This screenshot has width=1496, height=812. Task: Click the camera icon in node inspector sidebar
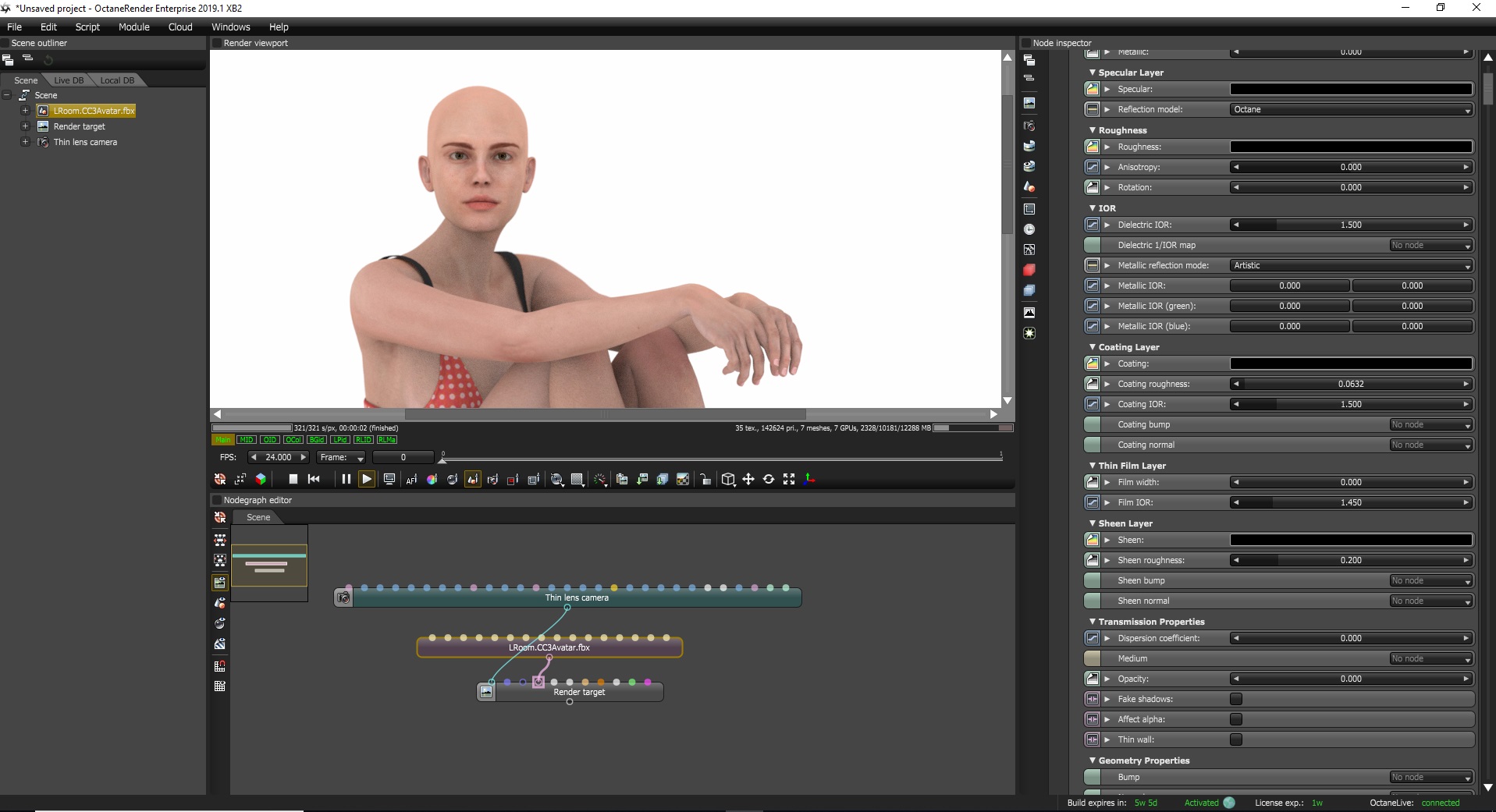point(1029,126)
